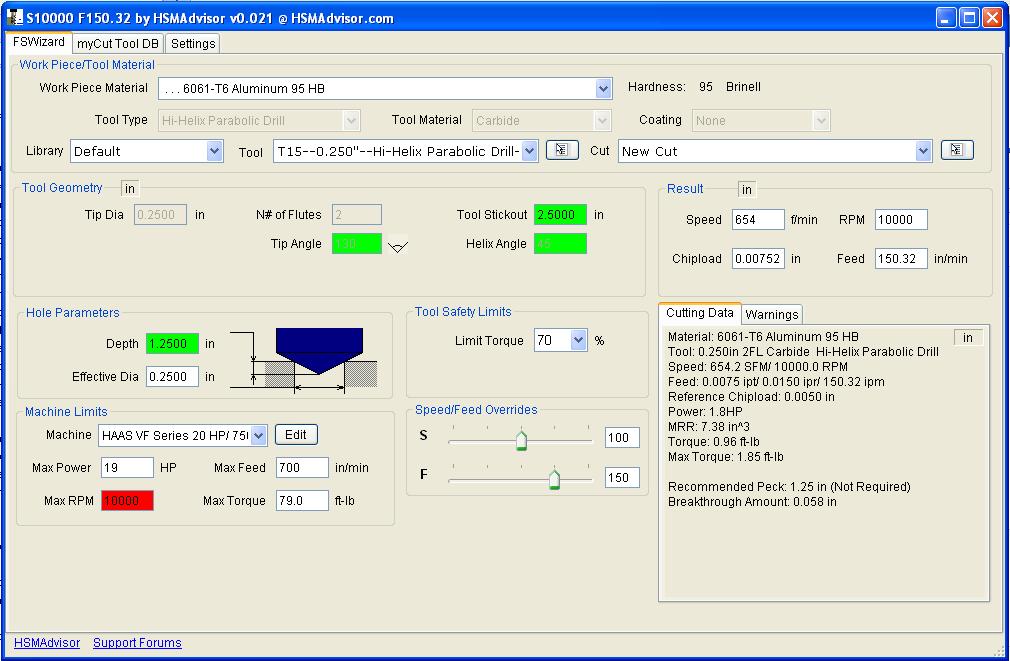Toggle the Tool Geometry 'in' unit button
The width and height of the screenshot is (1010, 661).
[130, 188]
